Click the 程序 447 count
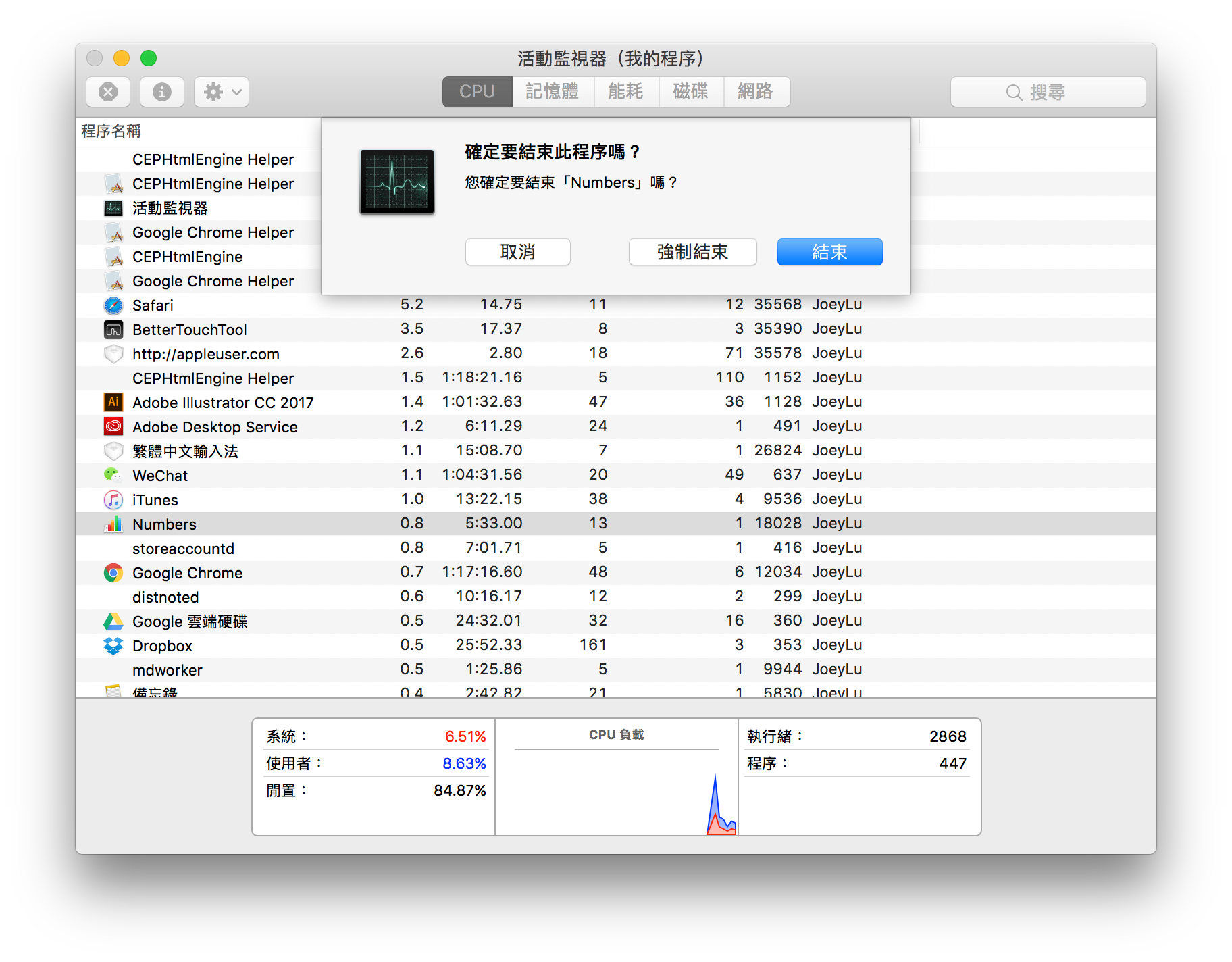Screen dimensions: 1232x962 click(953, 763)
